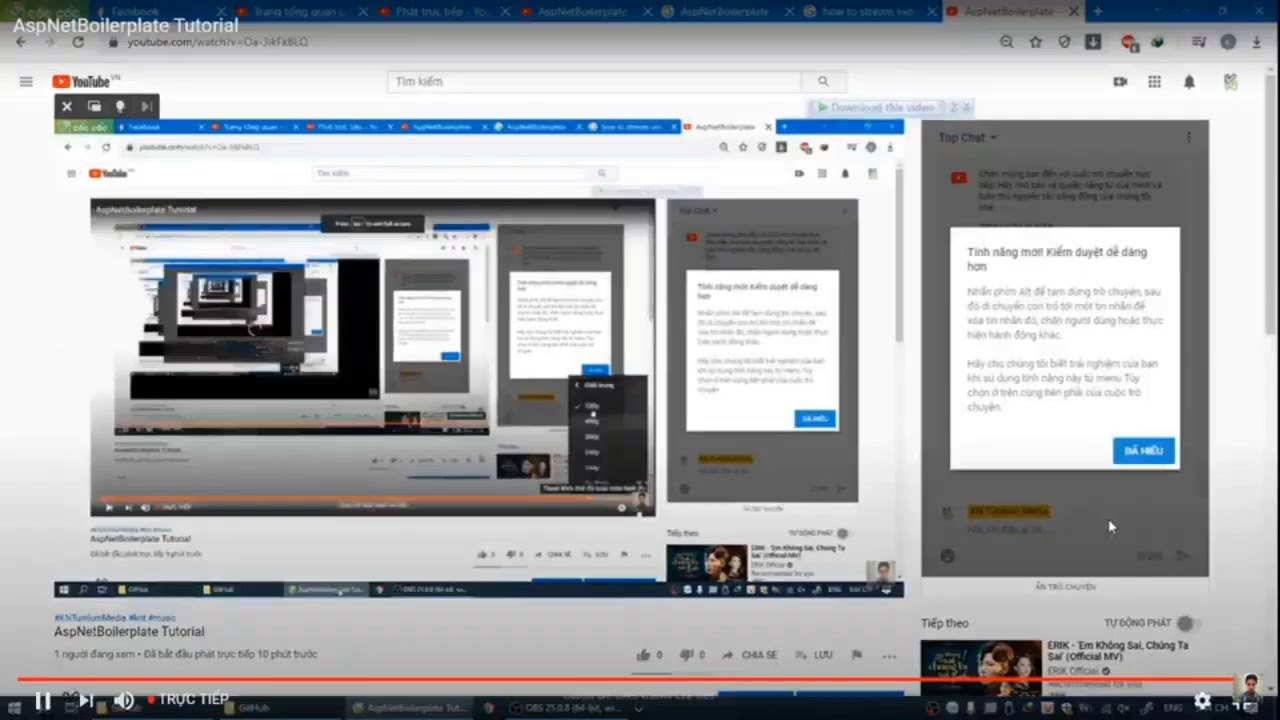Open the browser download arrow extension
Screen dimensions: 1280x720
tap(1093, 42)
